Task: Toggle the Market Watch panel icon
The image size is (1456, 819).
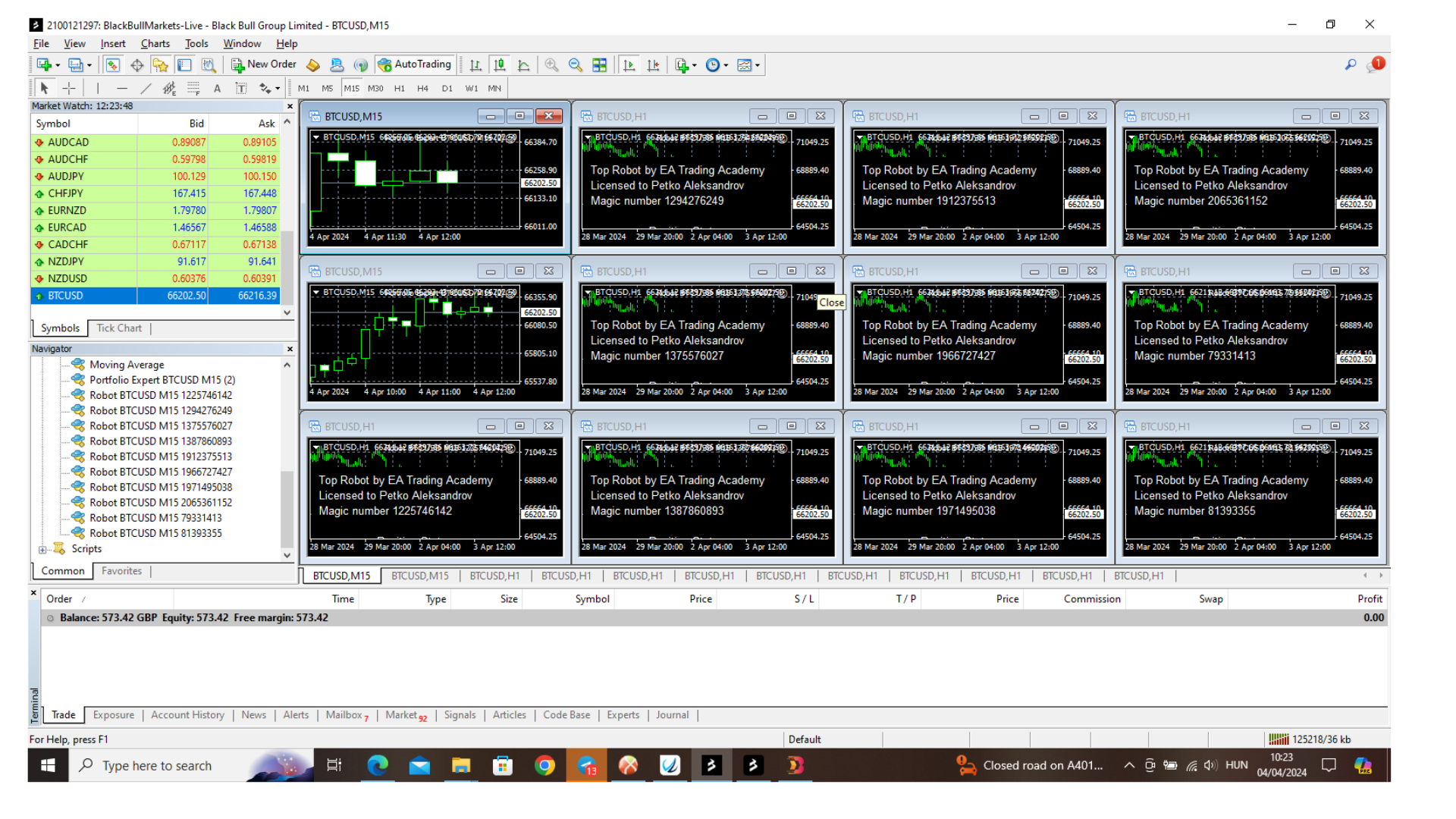Action: click(x=112, y=65)
